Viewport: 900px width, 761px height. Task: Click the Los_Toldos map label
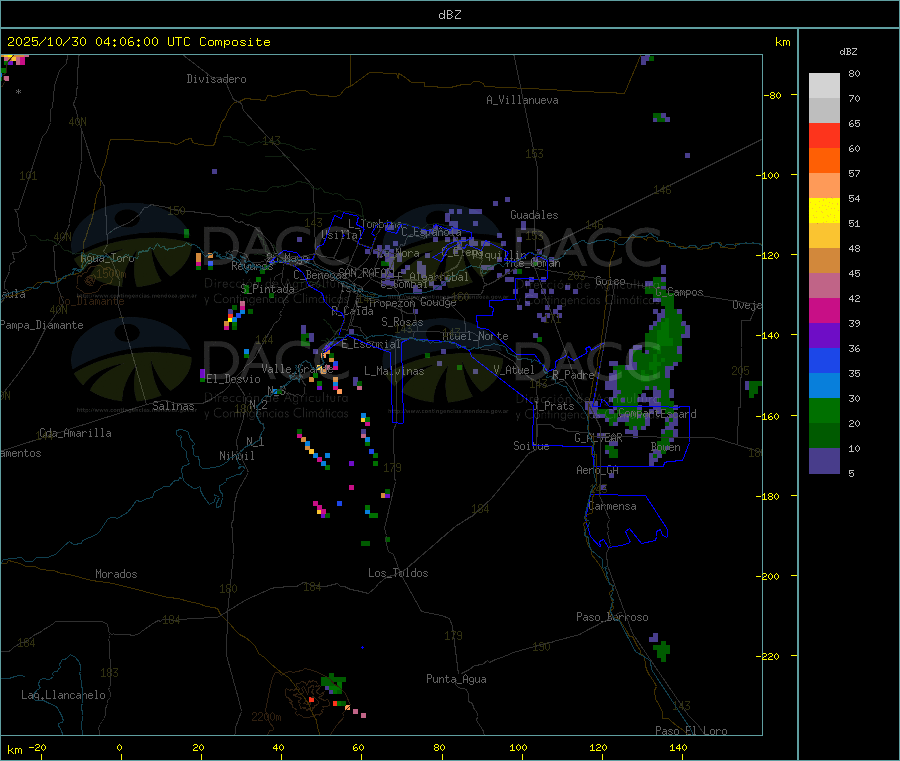(x=398, y=573)
